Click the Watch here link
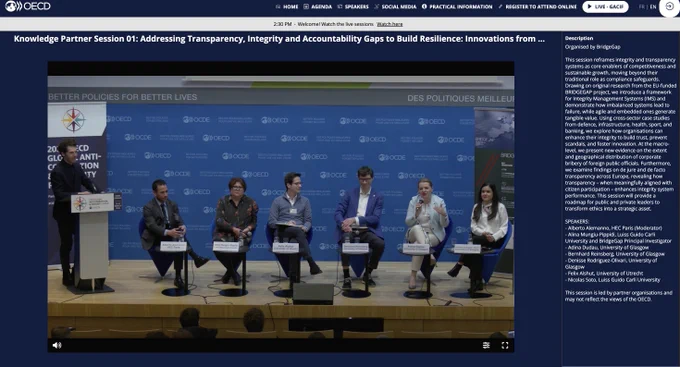The width and height of the screenshot is (680, 367). tap(389, 24)
